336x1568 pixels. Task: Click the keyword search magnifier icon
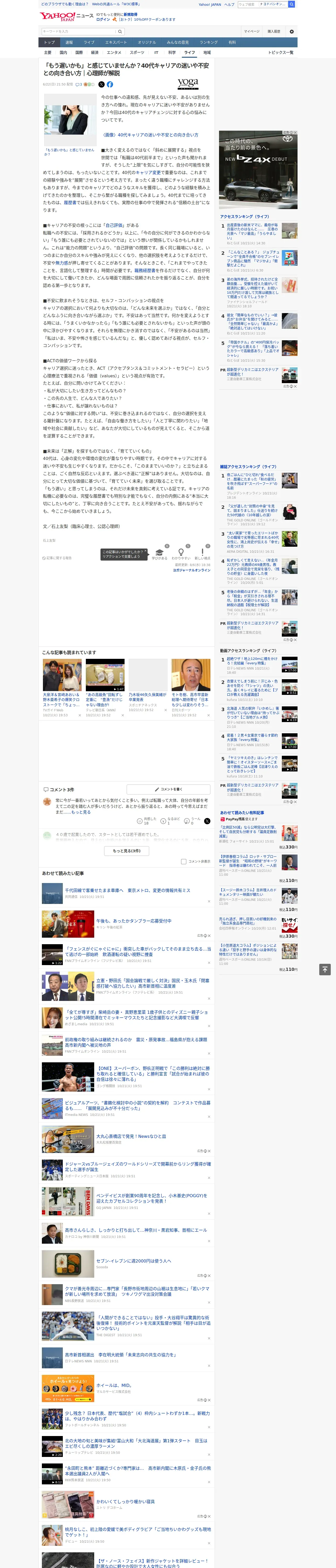tap(120, 31)
